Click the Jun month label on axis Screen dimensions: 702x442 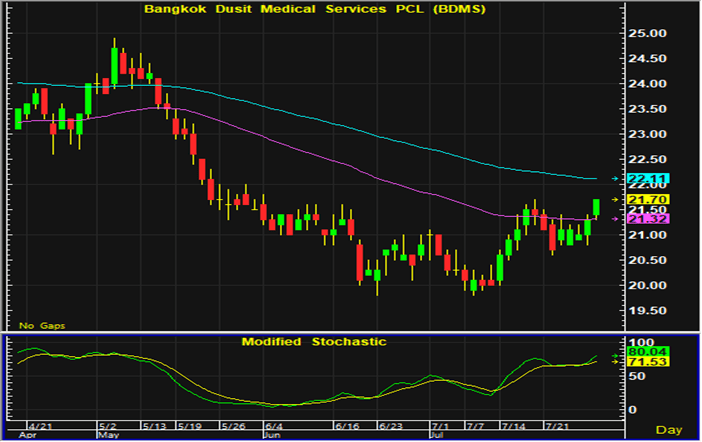point(271,436)
